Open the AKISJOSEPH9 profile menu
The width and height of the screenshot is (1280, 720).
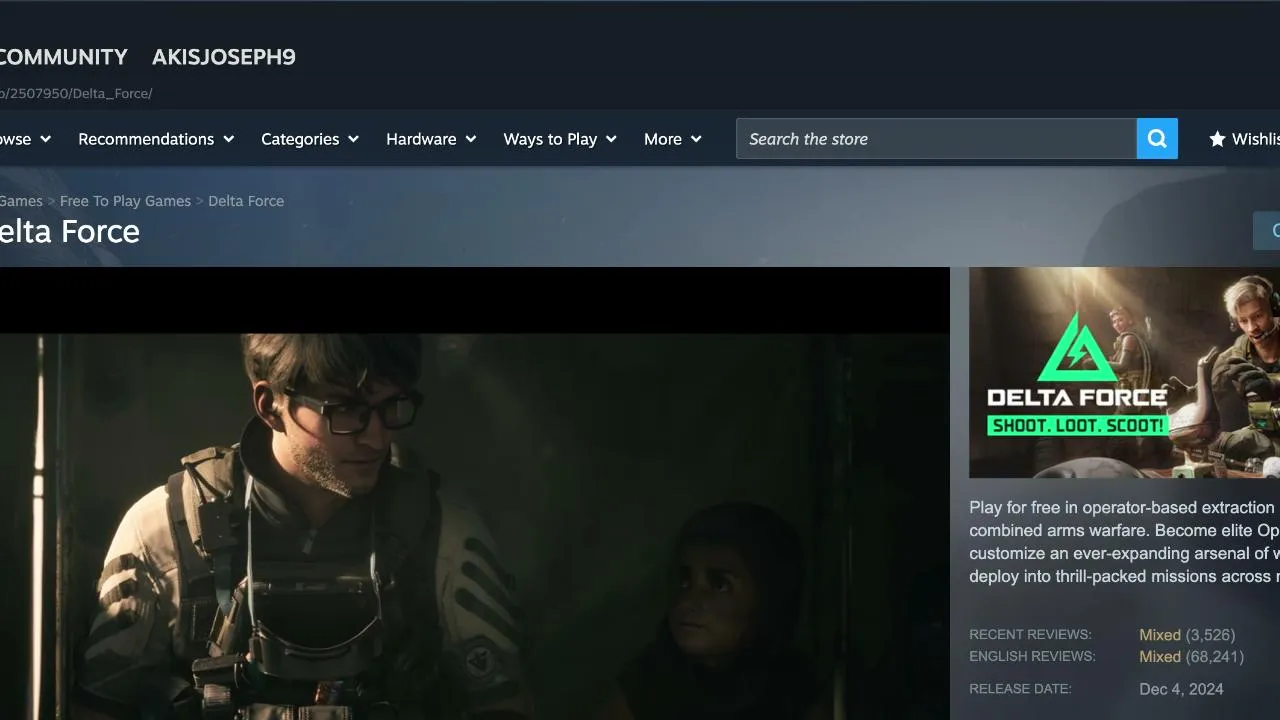coord(224,57)
